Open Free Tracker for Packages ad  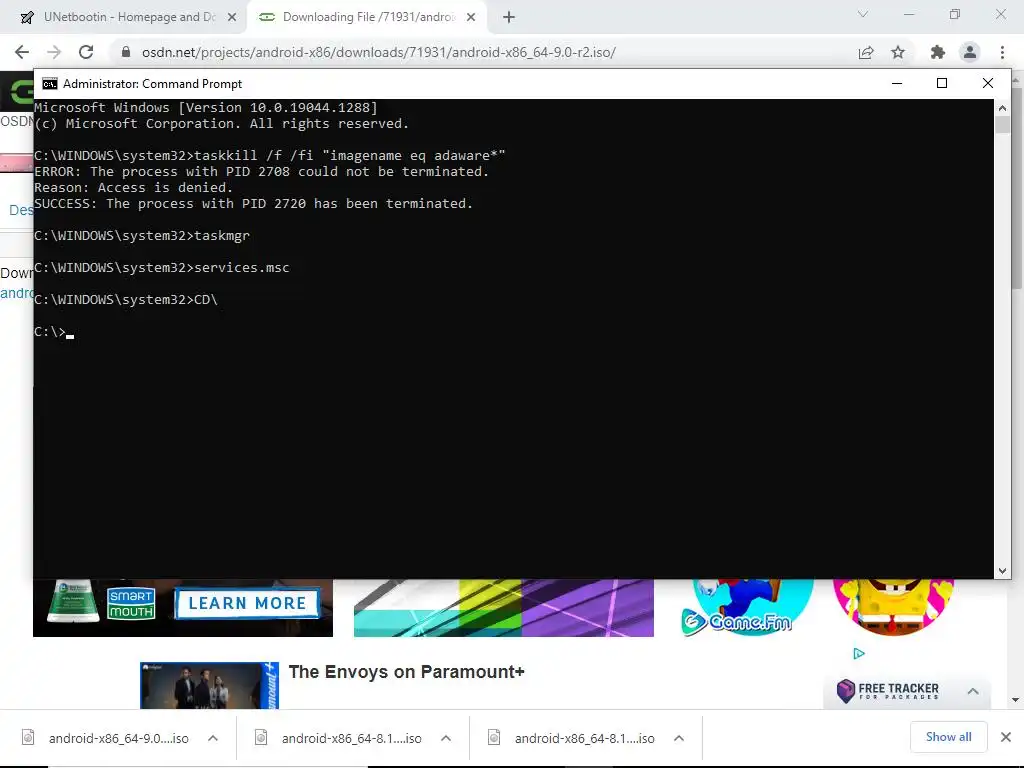888,691
